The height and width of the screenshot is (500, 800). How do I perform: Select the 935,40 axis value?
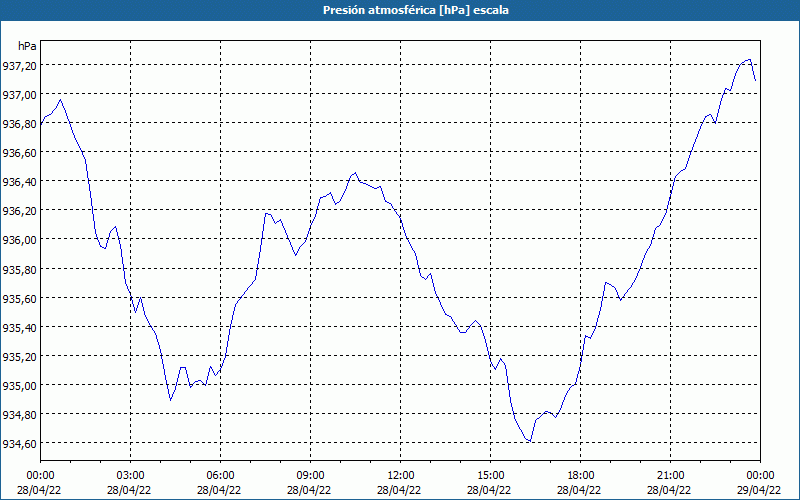click(x=19, y=327)
